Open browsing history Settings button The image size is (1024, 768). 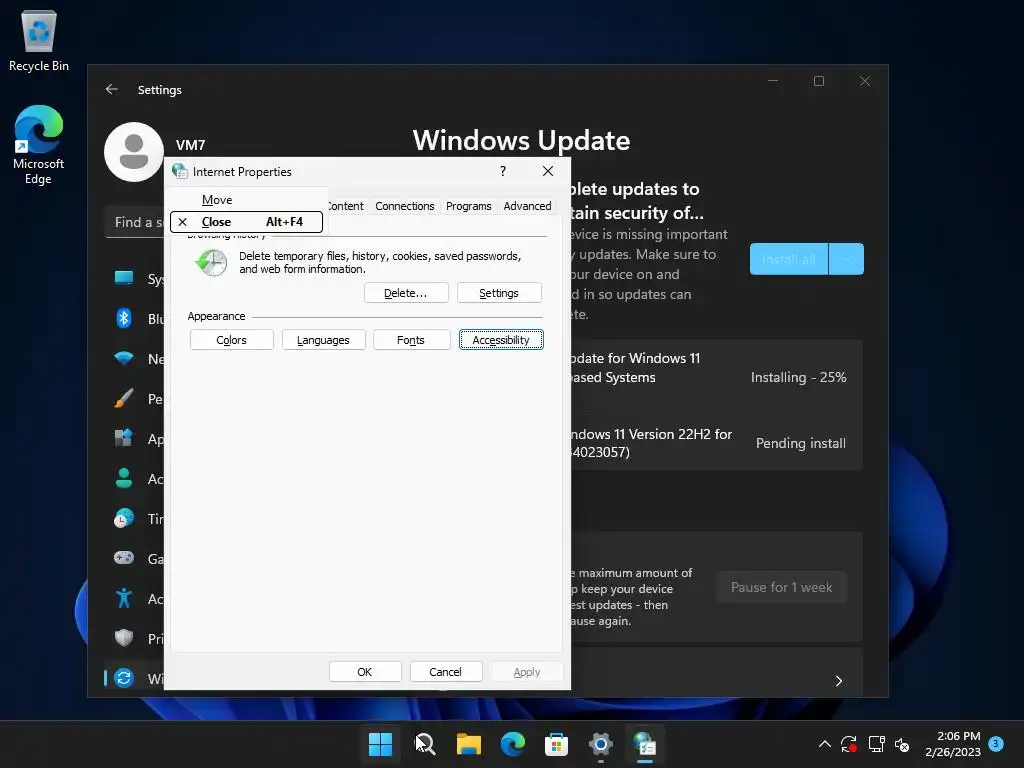click(499, 293)
